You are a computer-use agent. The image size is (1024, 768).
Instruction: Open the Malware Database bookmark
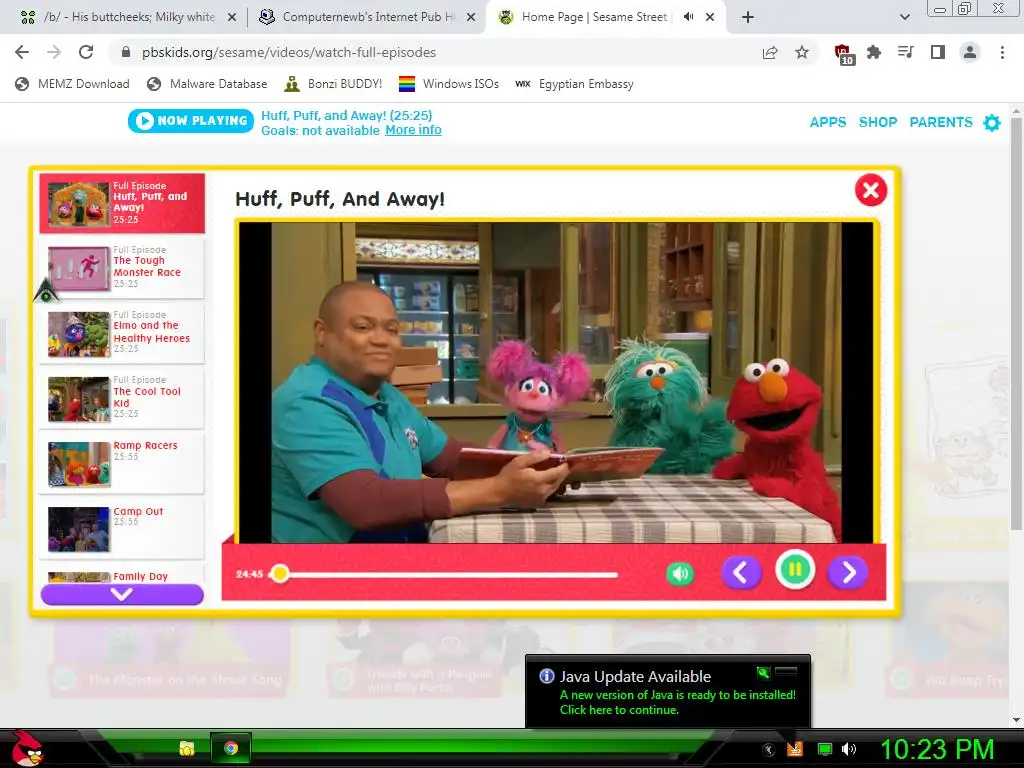coord(208,84)
